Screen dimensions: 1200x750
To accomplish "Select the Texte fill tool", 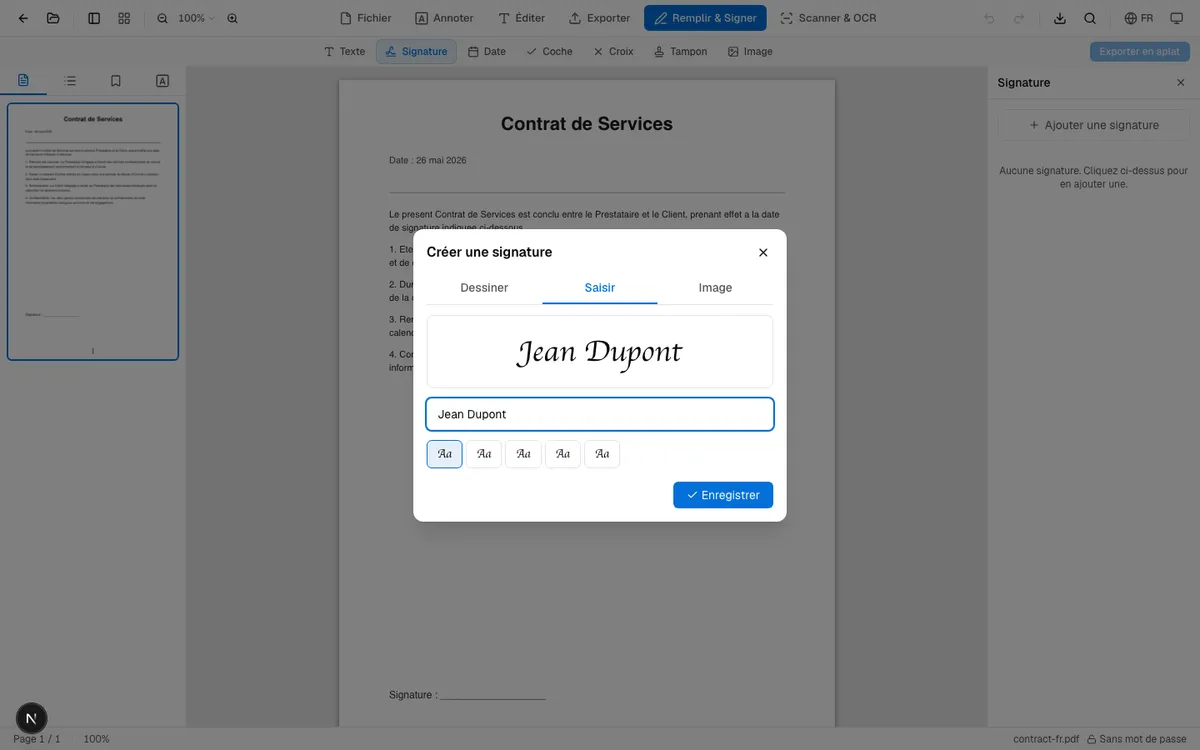I will coord(345,51).
